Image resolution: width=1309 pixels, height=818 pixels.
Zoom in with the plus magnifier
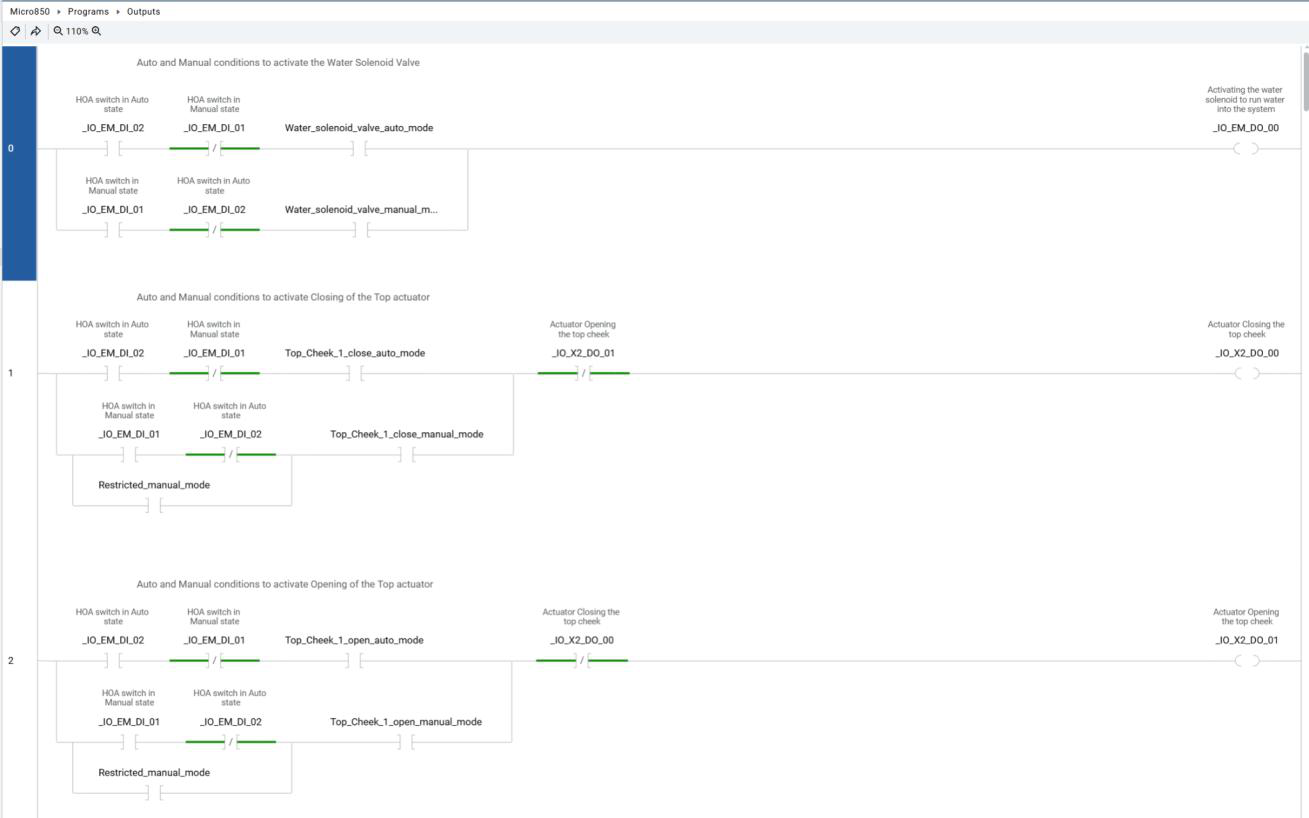point(96,31)
